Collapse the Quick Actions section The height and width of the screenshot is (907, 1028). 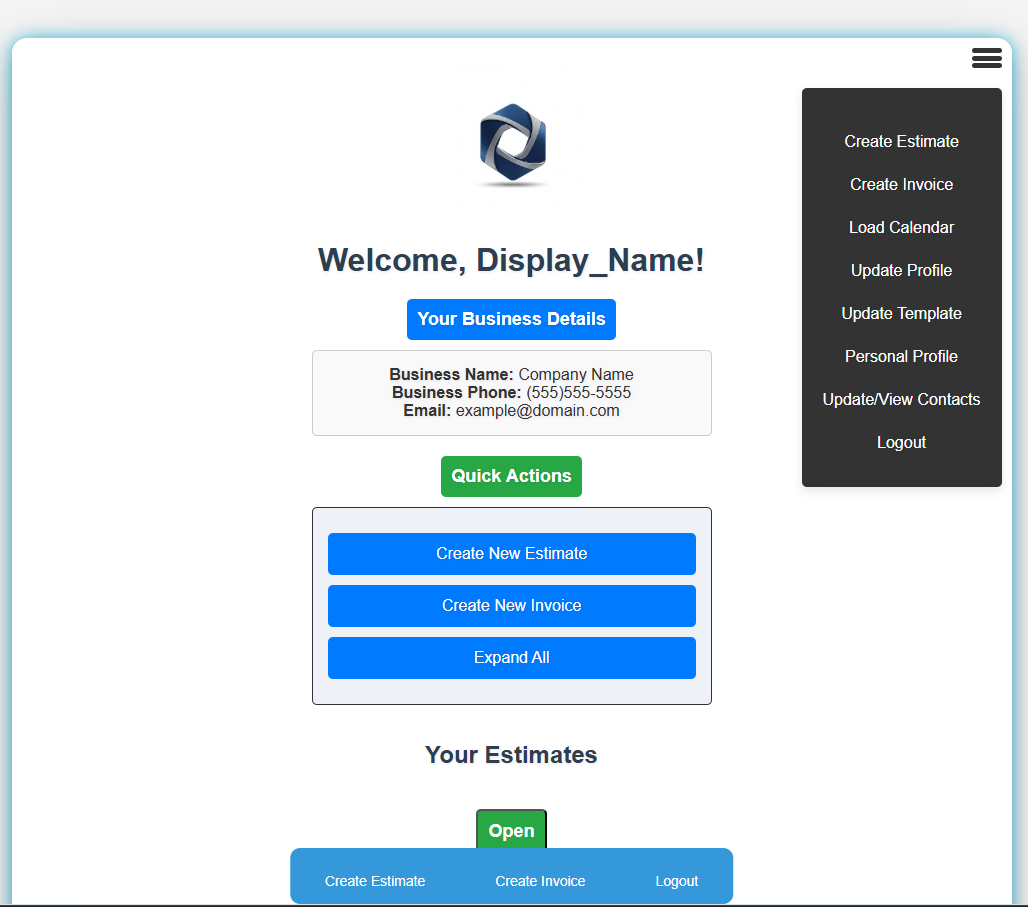pyautogui.click(x=511, y=476)
